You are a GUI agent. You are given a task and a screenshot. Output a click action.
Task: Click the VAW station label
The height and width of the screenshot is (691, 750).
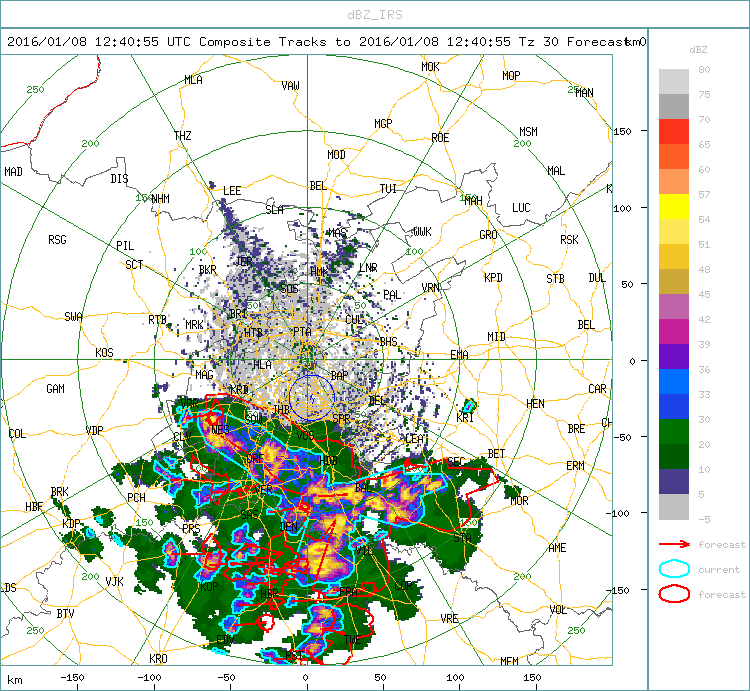(290, 86)
